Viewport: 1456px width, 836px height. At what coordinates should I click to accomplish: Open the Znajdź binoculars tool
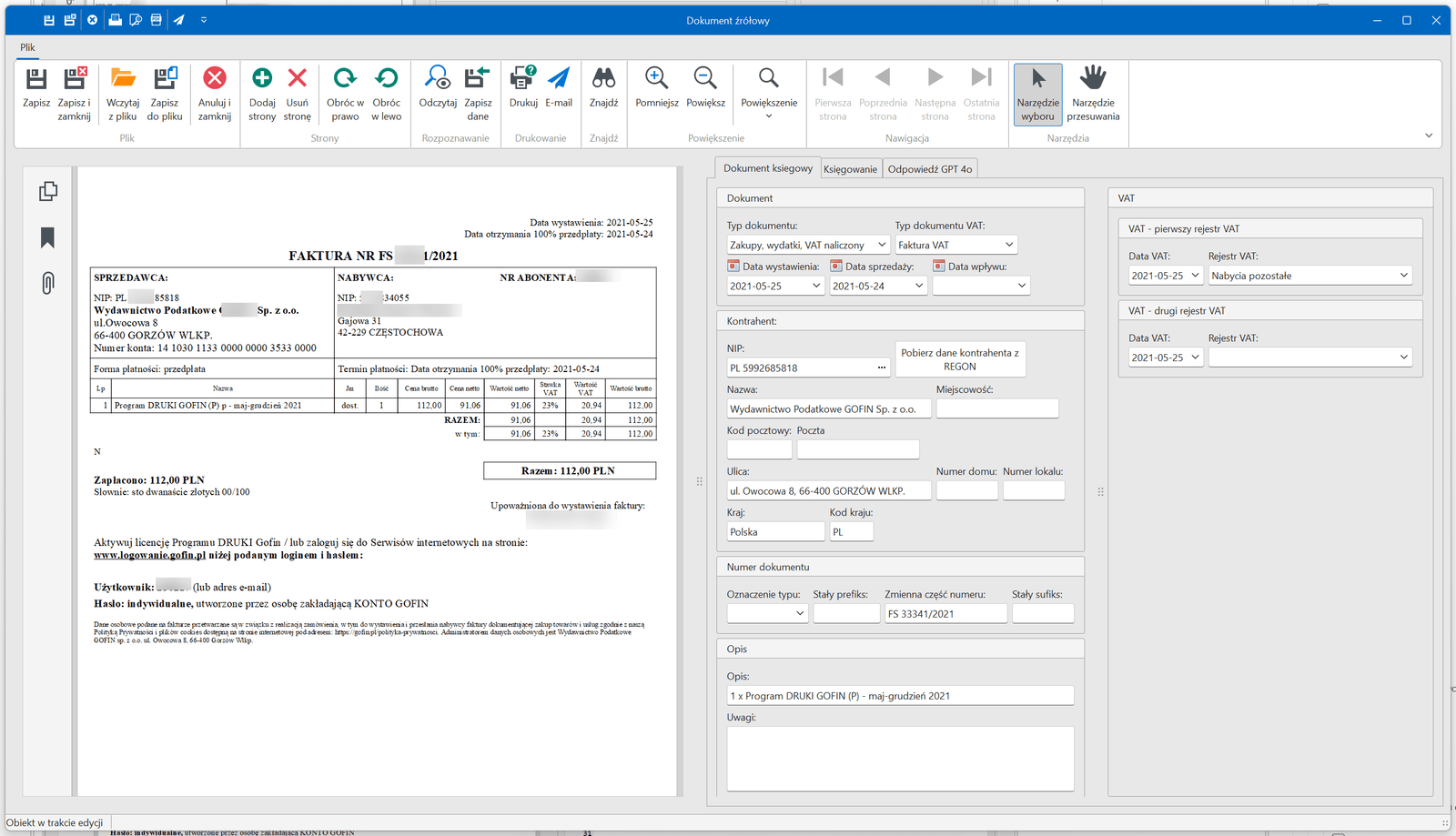[x=603, y=79]
